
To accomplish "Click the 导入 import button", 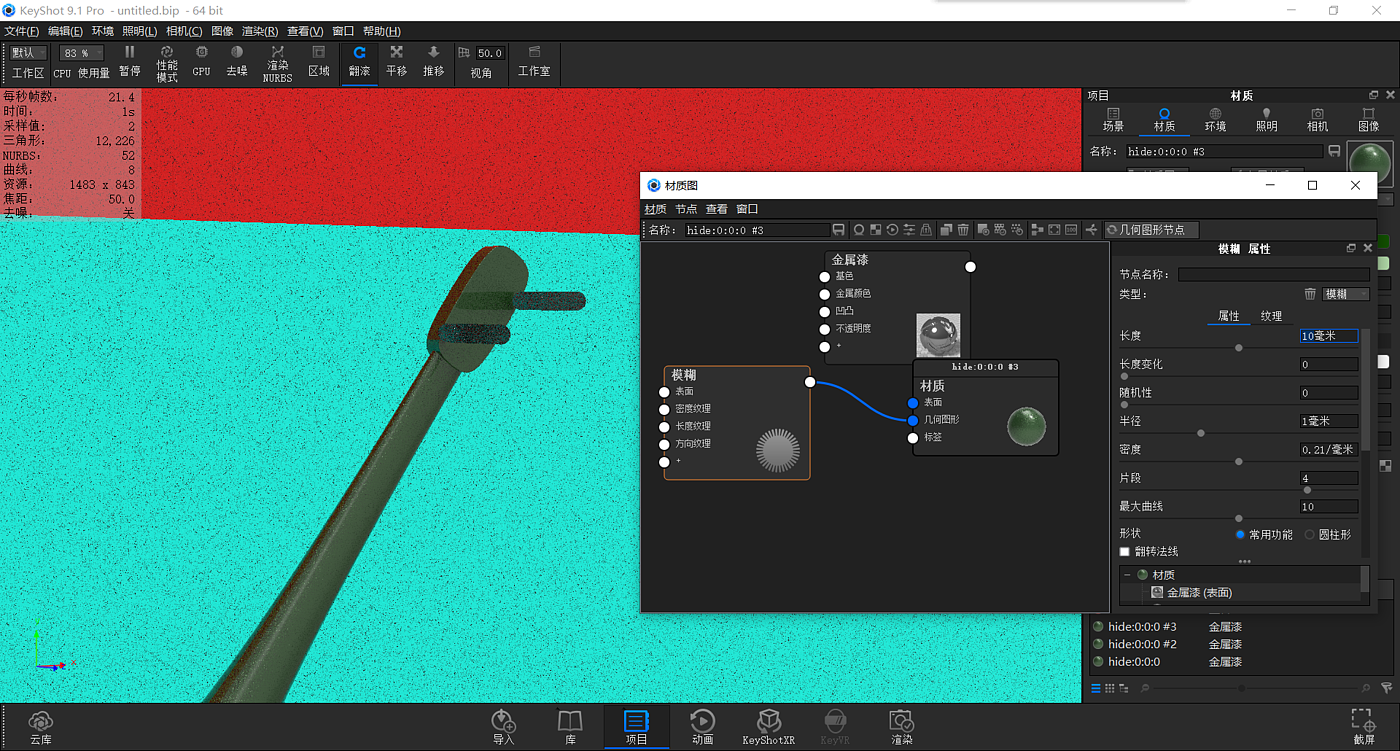I will pos(503,727).
